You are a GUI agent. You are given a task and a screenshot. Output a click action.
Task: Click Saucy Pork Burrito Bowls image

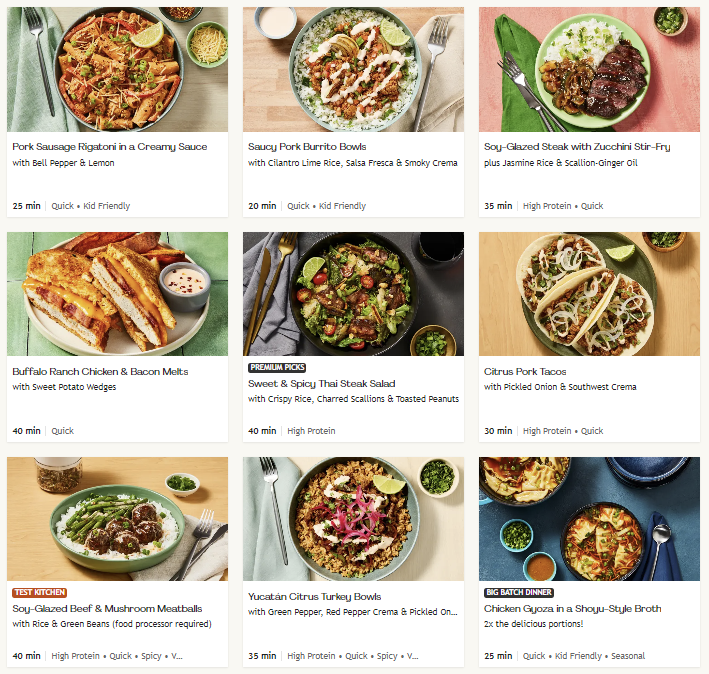tap(353, 70)
